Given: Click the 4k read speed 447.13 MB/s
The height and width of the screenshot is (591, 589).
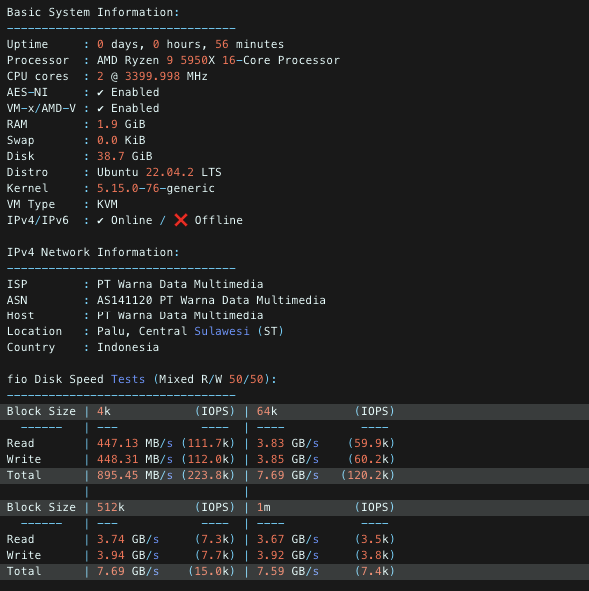Looking at the screenshot, I should pyautogui.click(x=135, y=443).
